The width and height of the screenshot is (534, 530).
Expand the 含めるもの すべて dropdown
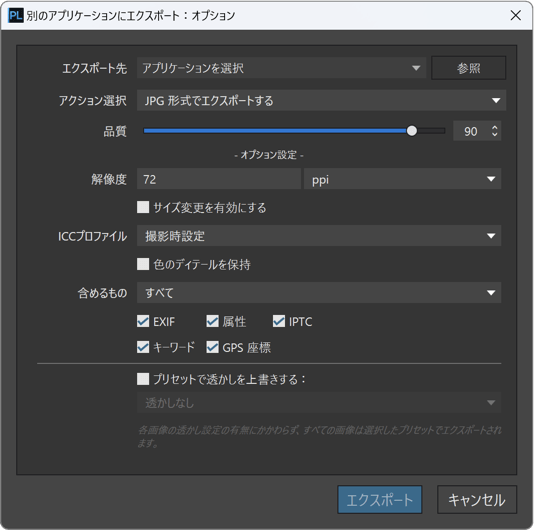pos(319,293)
